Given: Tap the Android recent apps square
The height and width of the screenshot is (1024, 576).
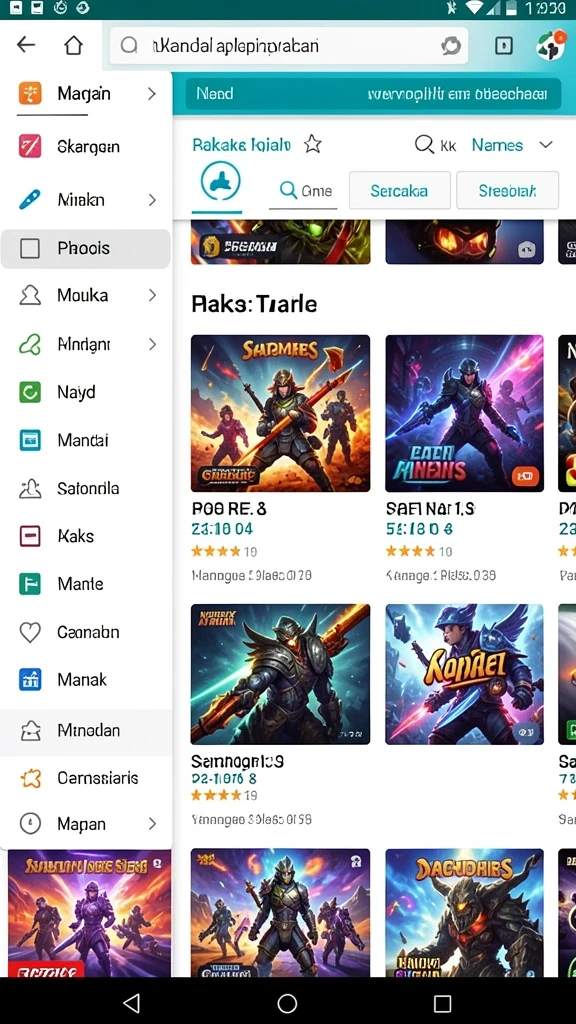Looking at the screenshot, I should point(443,1003).
